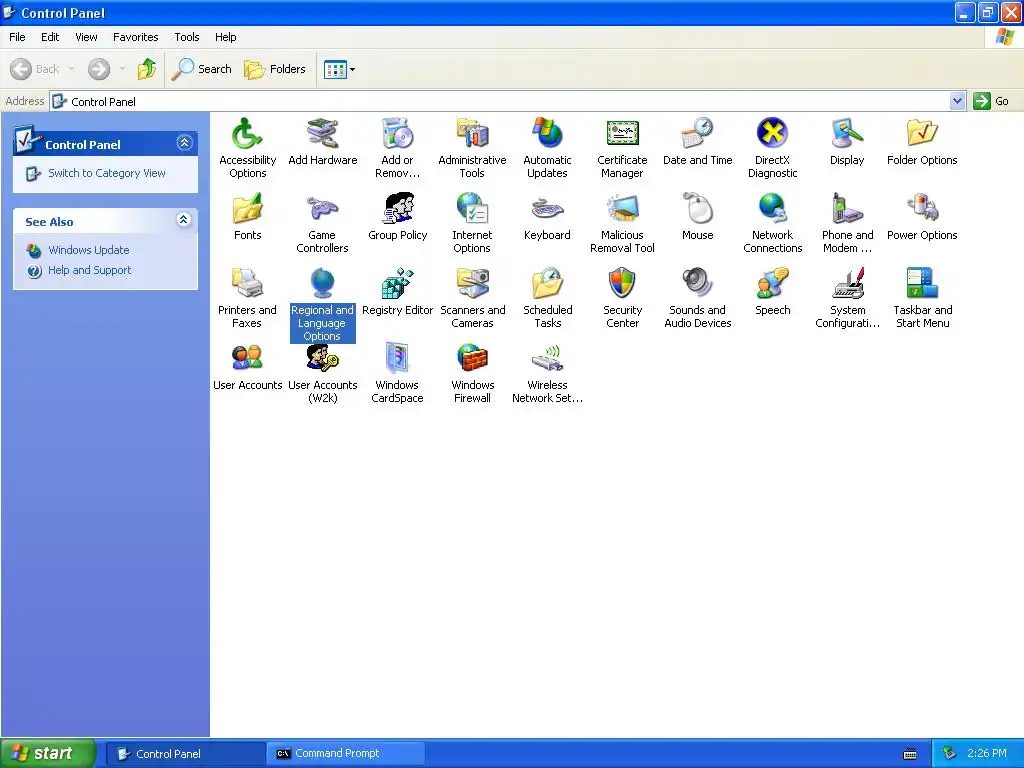
Task: Open the Registry Editor icon
Action: click(x=398, y=292)
